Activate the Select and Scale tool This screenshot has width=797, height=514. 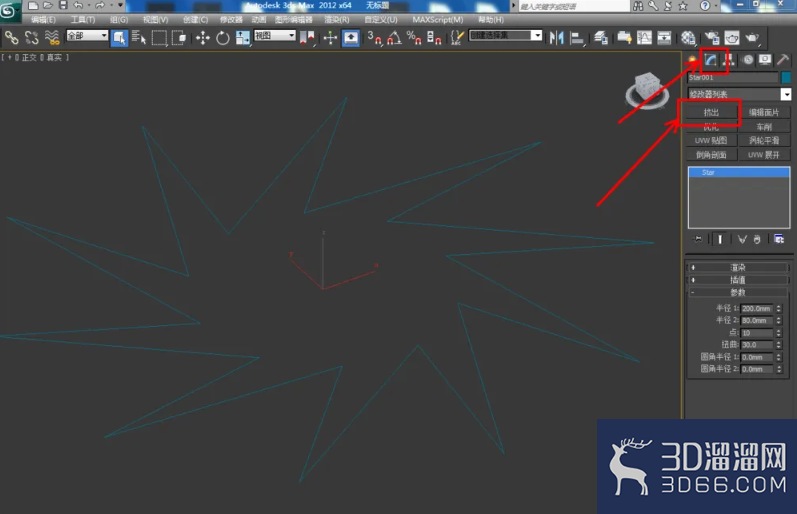(242, 38)
